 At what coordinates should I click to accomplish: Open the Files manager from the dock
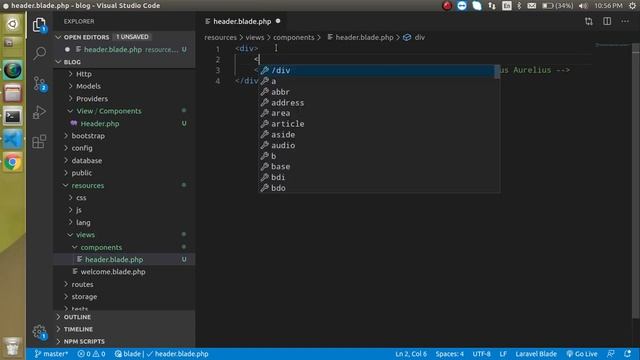click(13, 93)
